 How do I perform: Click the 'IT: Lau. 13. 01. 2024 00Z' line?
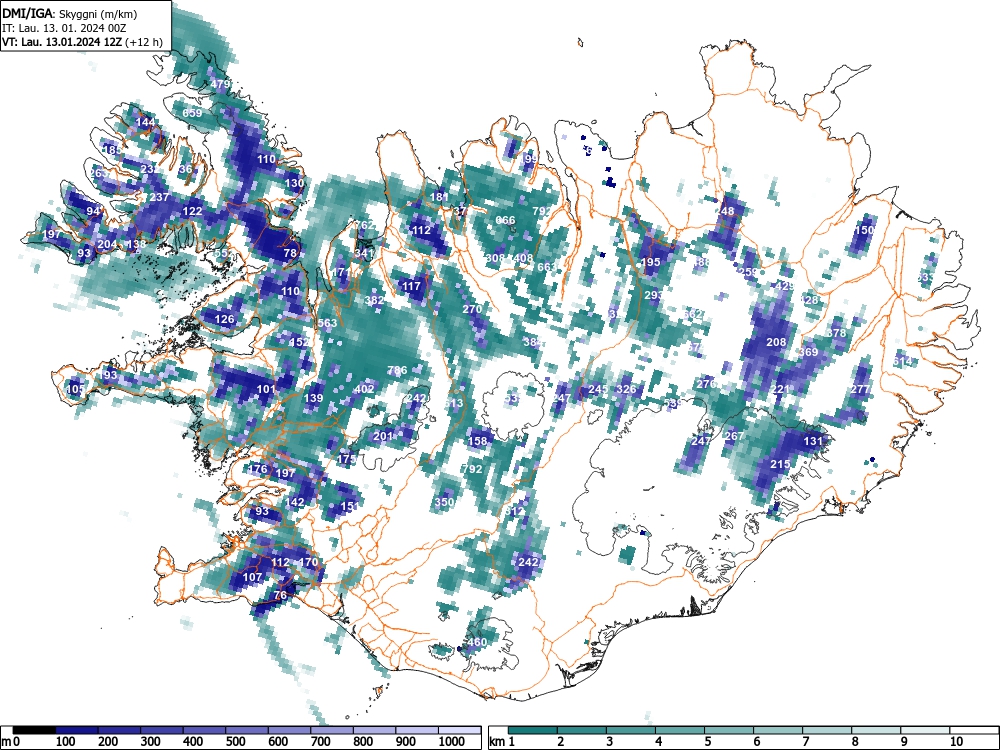click(64, 28)
